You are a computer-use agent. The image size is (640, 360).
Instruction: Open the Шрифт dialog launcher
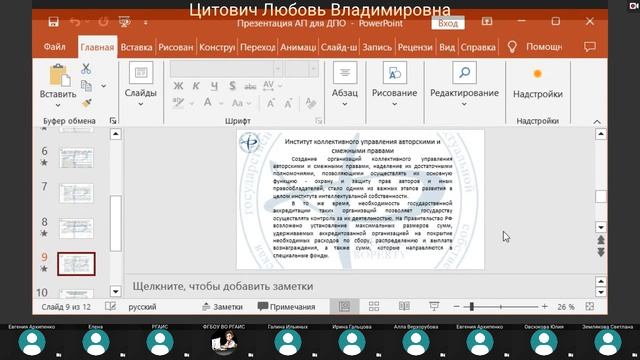tap(318, 120)
